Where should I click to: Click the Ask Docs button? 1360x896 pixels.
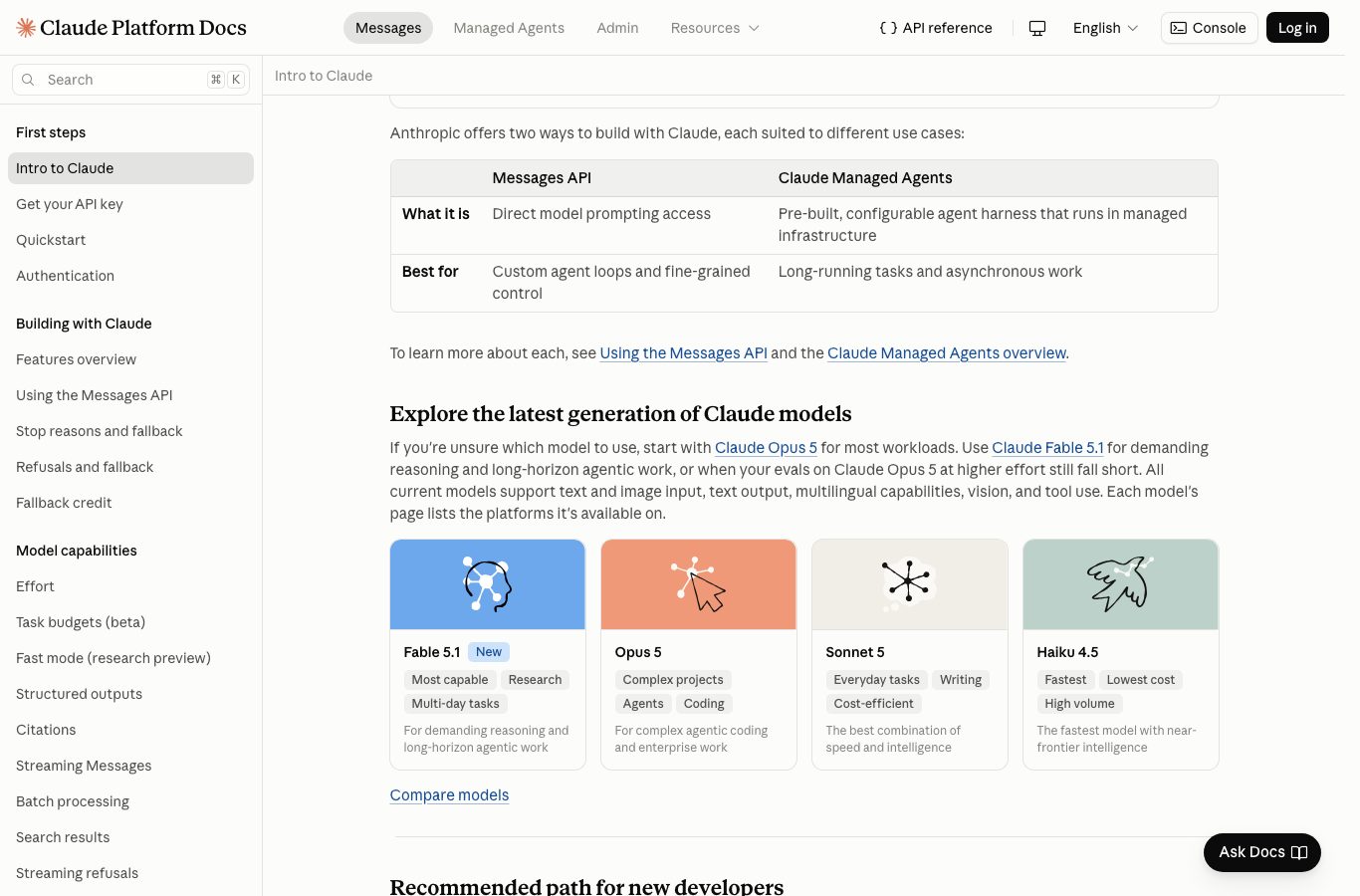(1262, 852)
